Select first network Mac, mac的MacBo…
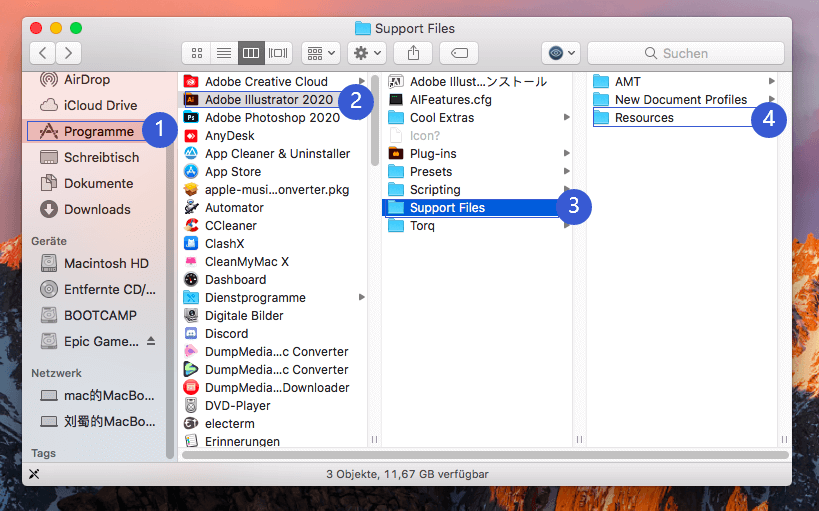This screenshot has width=819, height=511. 97,396
